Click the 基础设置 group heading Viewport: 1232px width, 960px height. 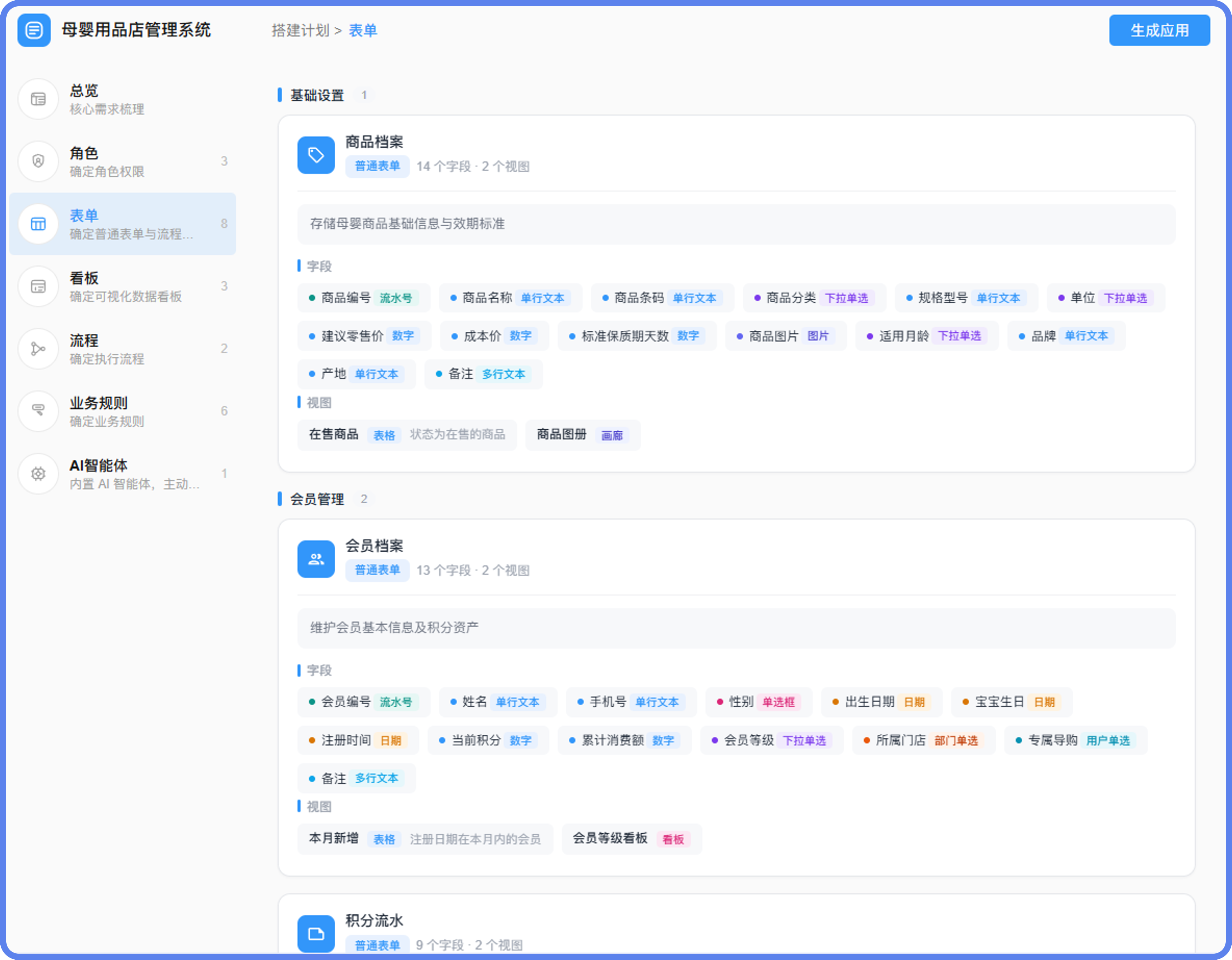pos(317,95)
